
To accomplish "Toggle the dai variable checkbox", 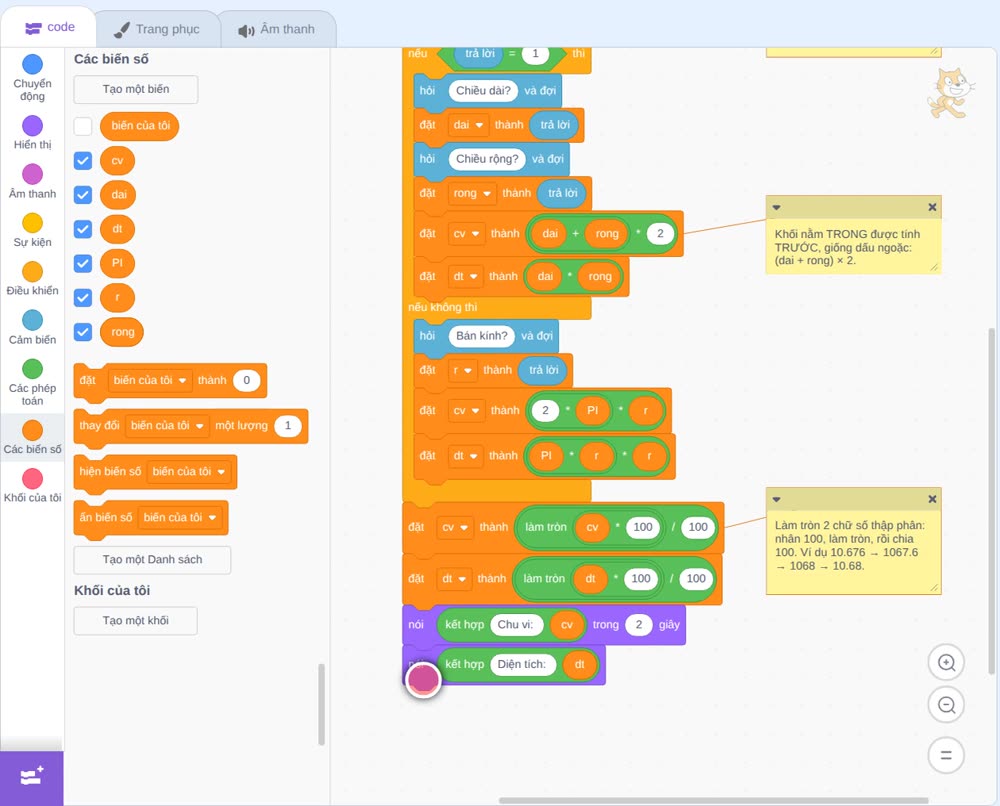I will tap(83, 194).
